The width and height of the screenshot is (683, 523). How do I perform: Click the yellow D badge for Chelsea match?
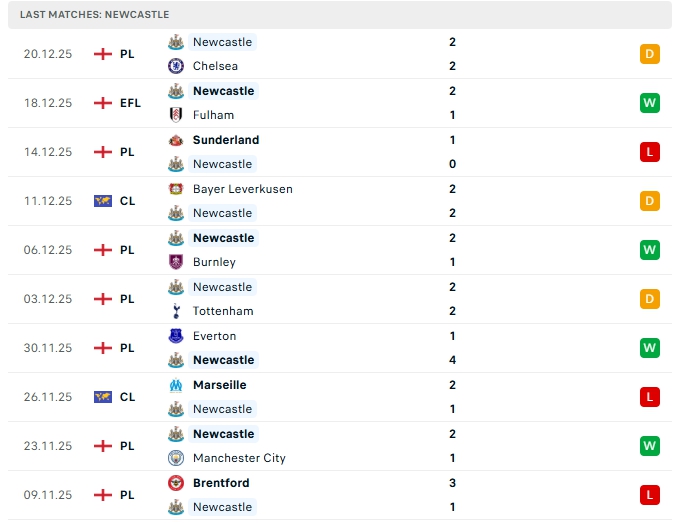650,54
